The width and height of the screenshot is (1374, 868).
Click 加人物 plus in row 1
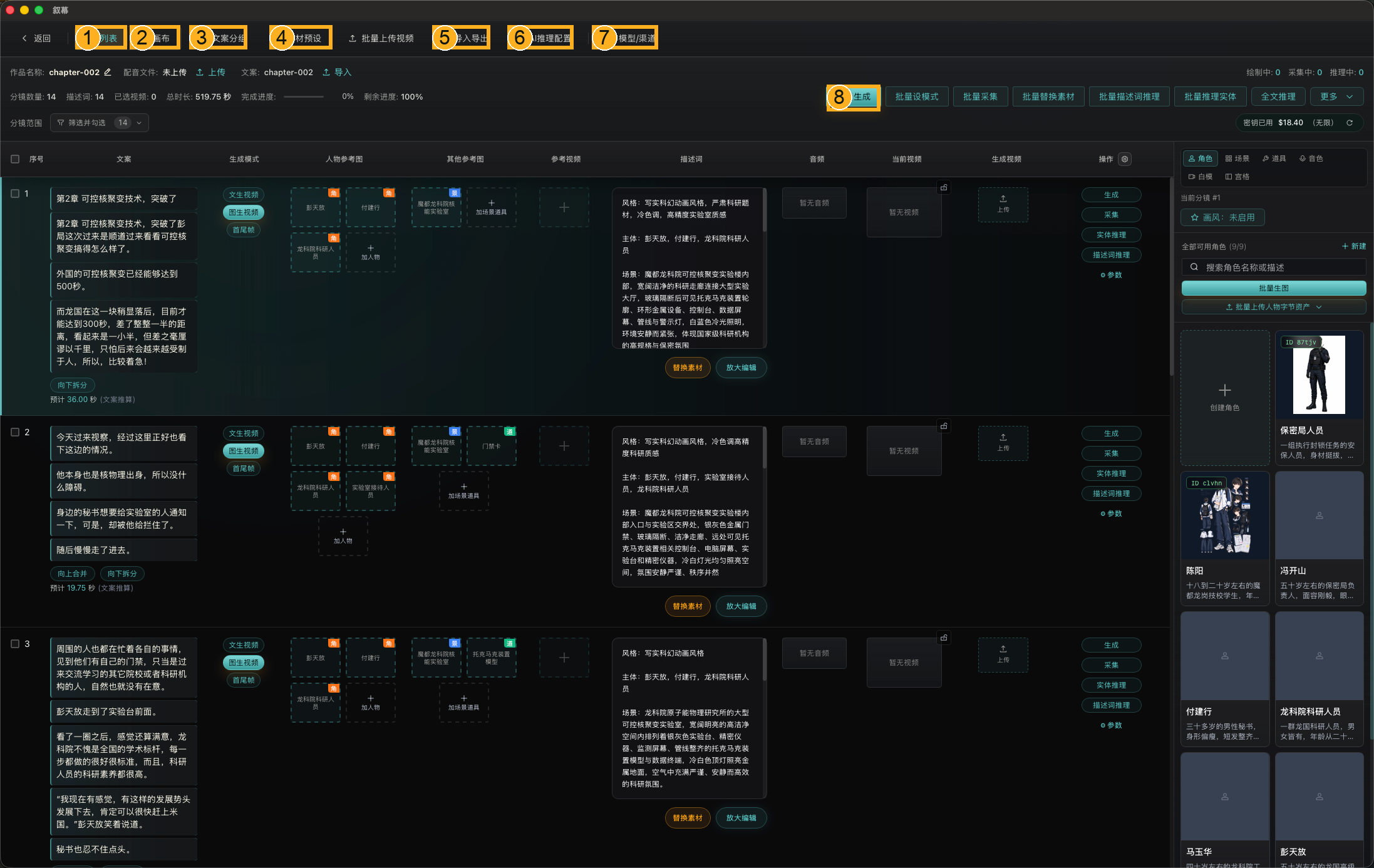tap(370, 252)
